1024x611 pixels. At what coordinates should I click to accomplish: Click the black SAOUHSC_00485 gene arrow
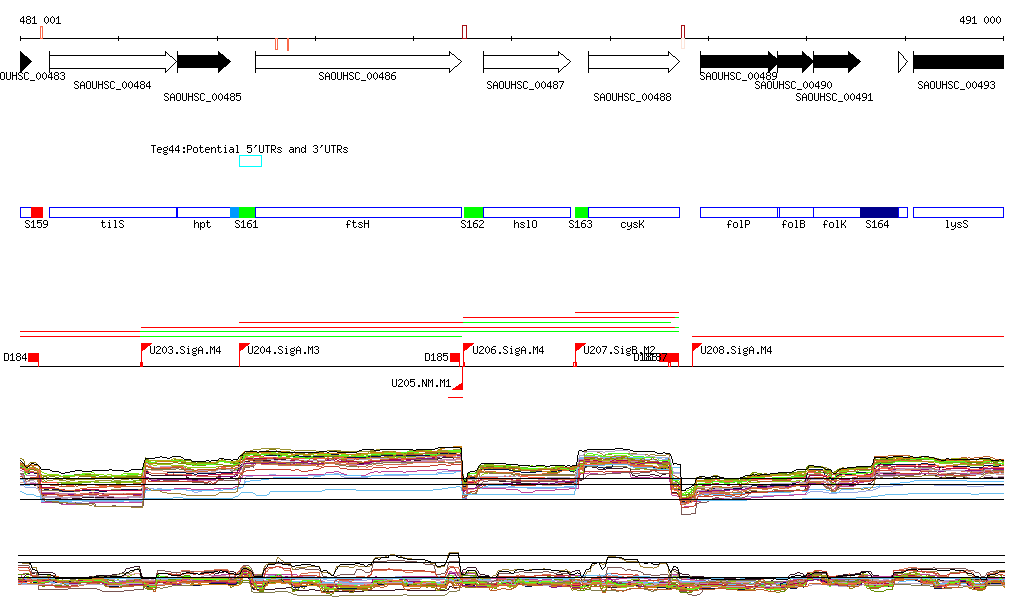204,62
